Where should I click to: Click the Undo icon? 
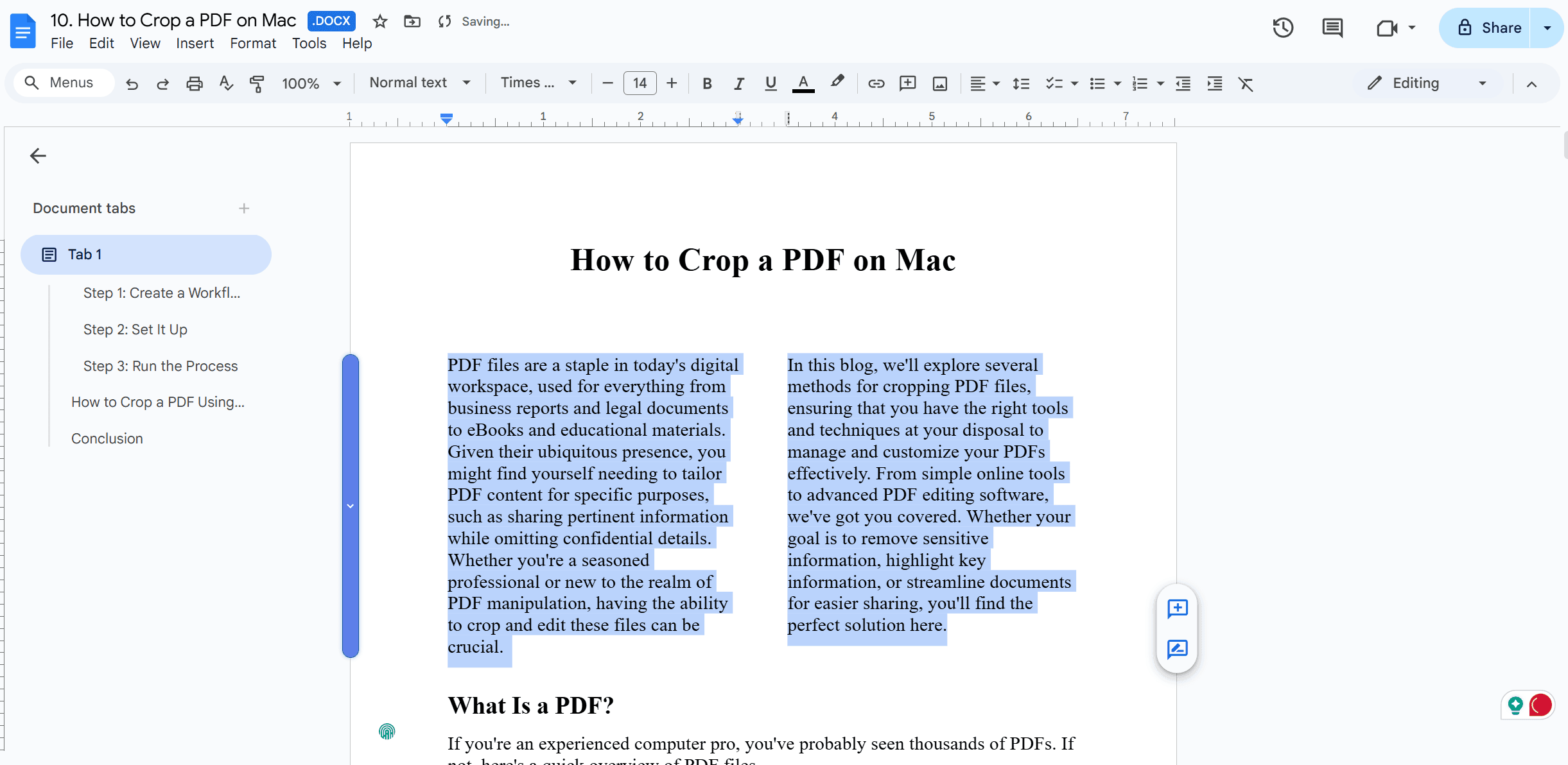[131, 83]
